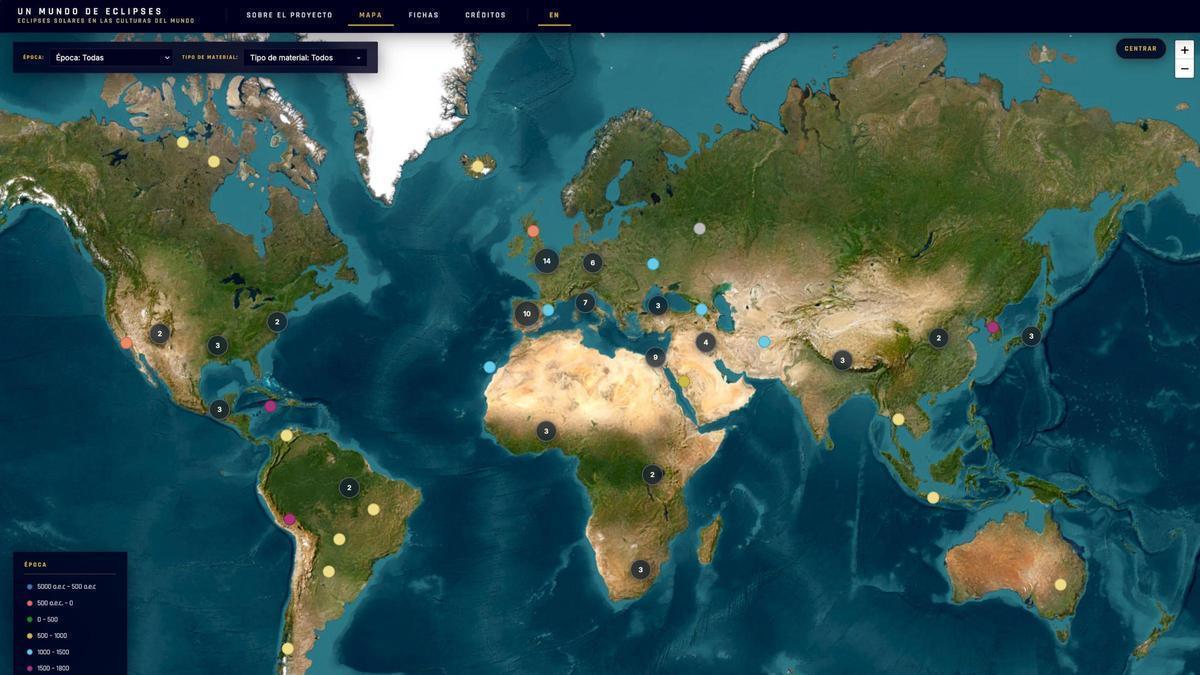The width and height of the screenshot is (1200, 675).
Task: Open the cluster of 2 over China
Action: pyautogui.click(x=938, y=338)
